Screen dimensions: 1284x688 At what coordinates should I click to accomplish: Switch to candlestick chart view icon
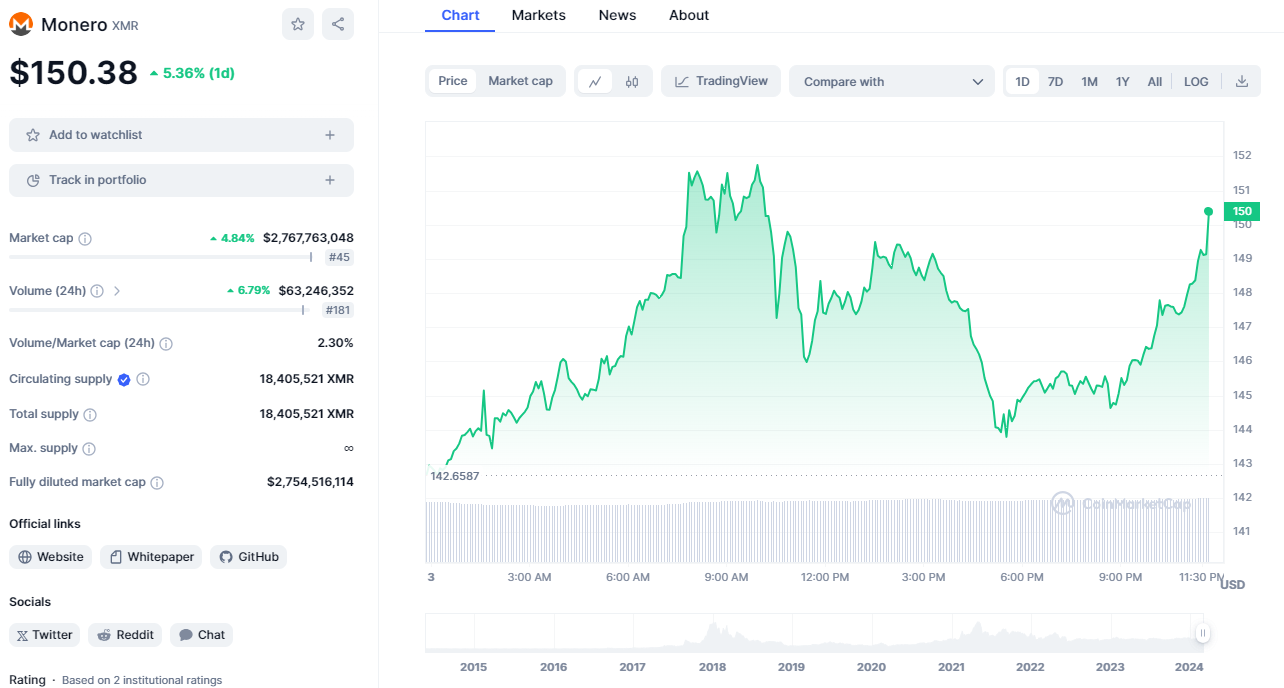coord(632,82)
